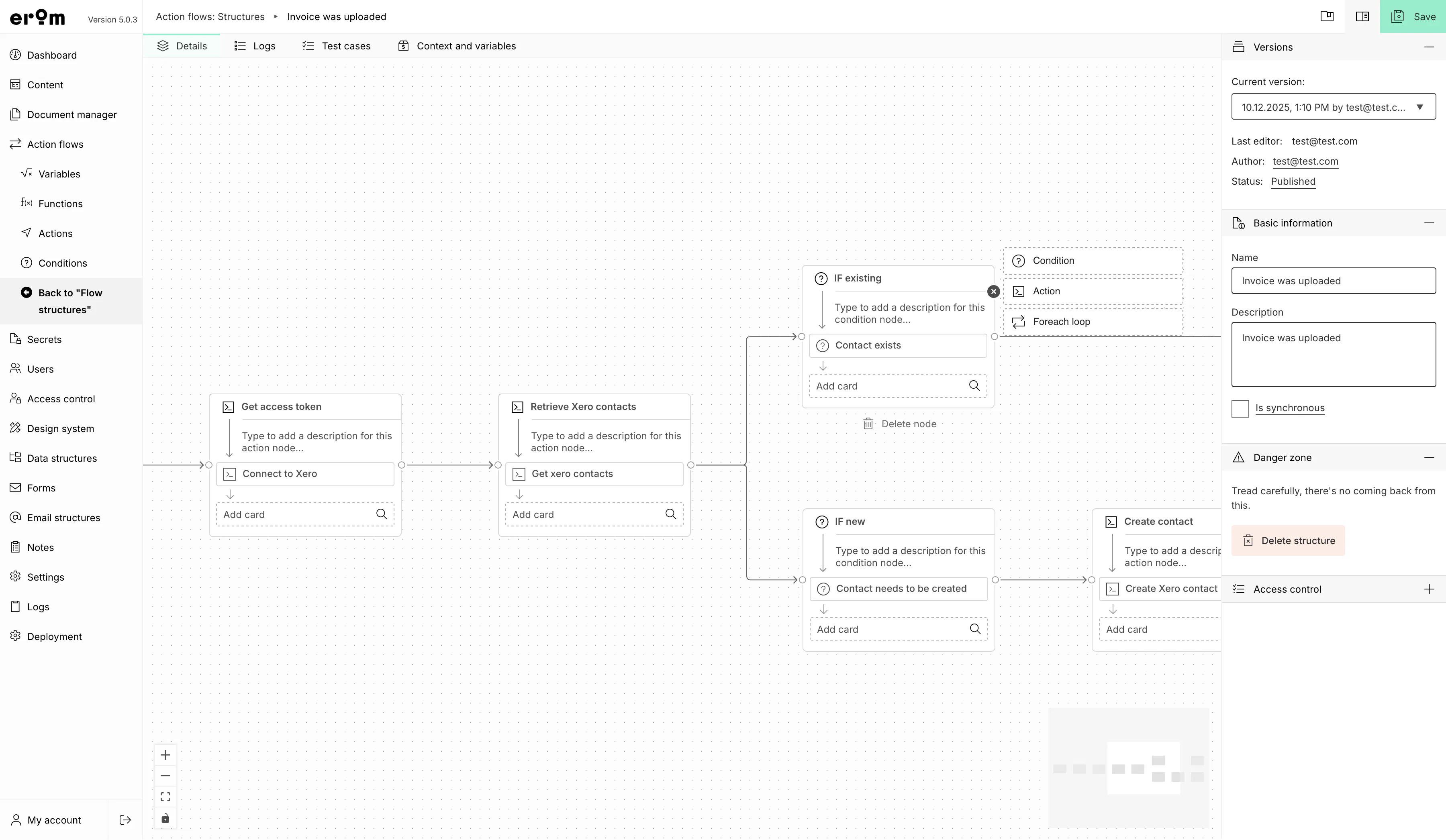Viewport: 1446px width, 840px height.
Task: Open the Current version dropdown
Action: (x=1334, y=107)
